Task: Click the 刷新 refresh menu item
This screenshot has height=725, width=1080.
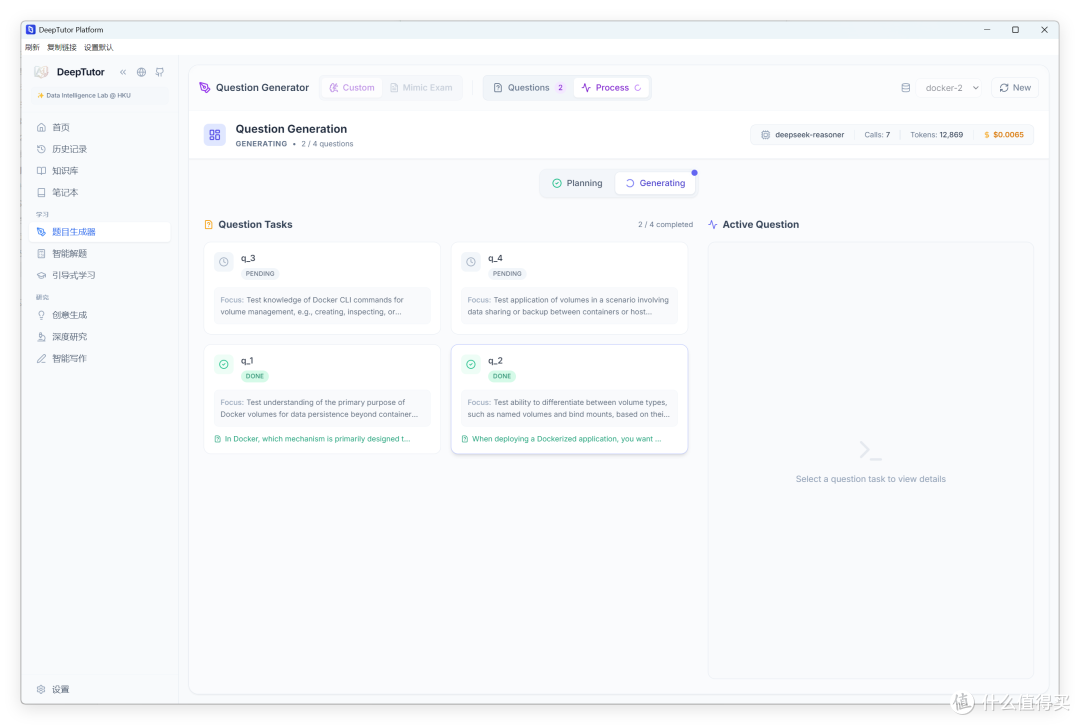Action: pos(32,48)
